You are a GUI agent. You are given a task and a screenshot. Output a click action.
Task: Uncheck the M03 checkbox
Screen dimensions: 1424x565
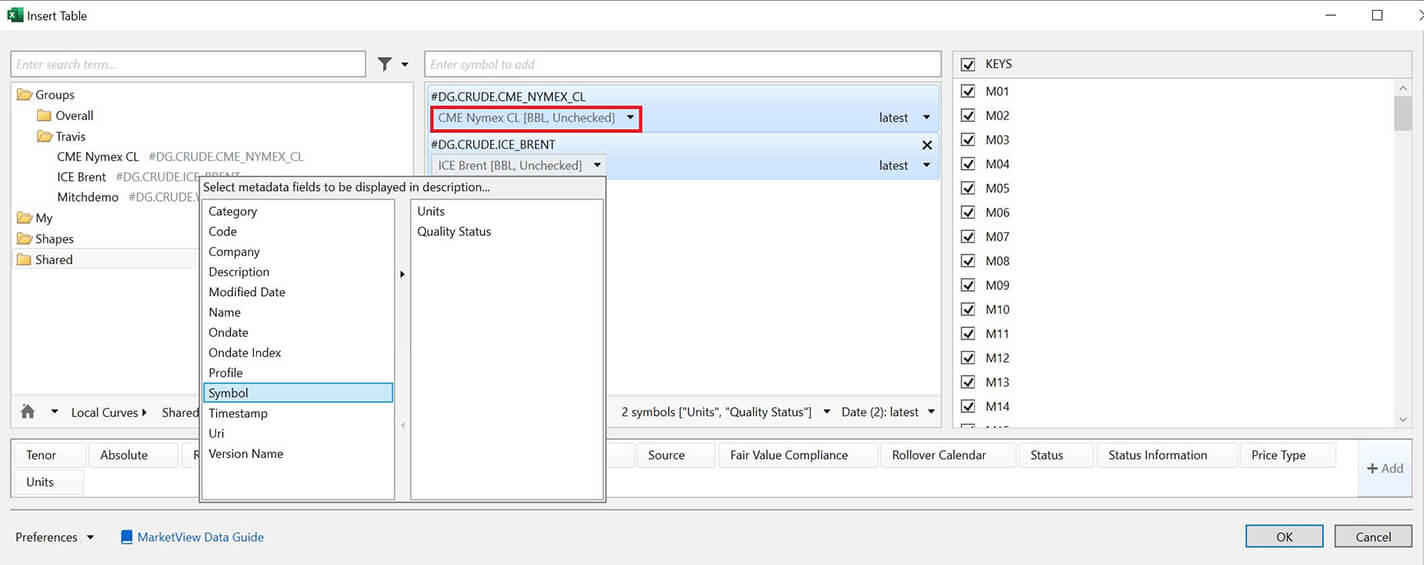[968, 140]
